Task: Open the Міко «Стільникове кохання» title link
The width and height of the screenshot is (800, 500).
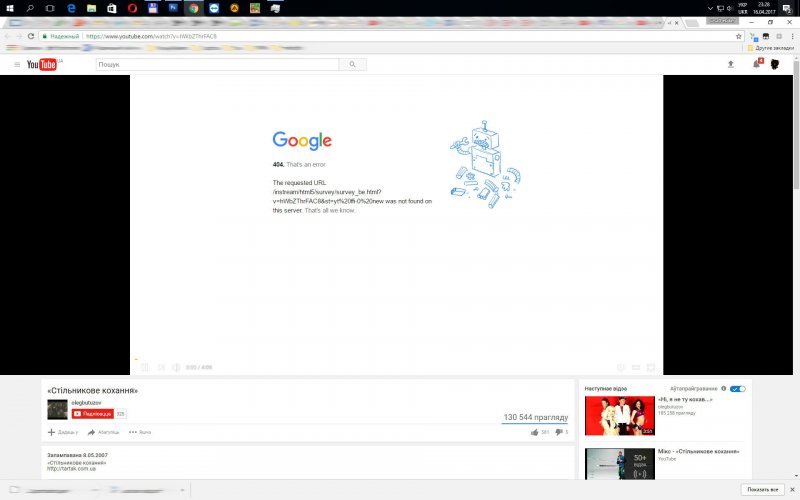Action: [x=698, y=452]
